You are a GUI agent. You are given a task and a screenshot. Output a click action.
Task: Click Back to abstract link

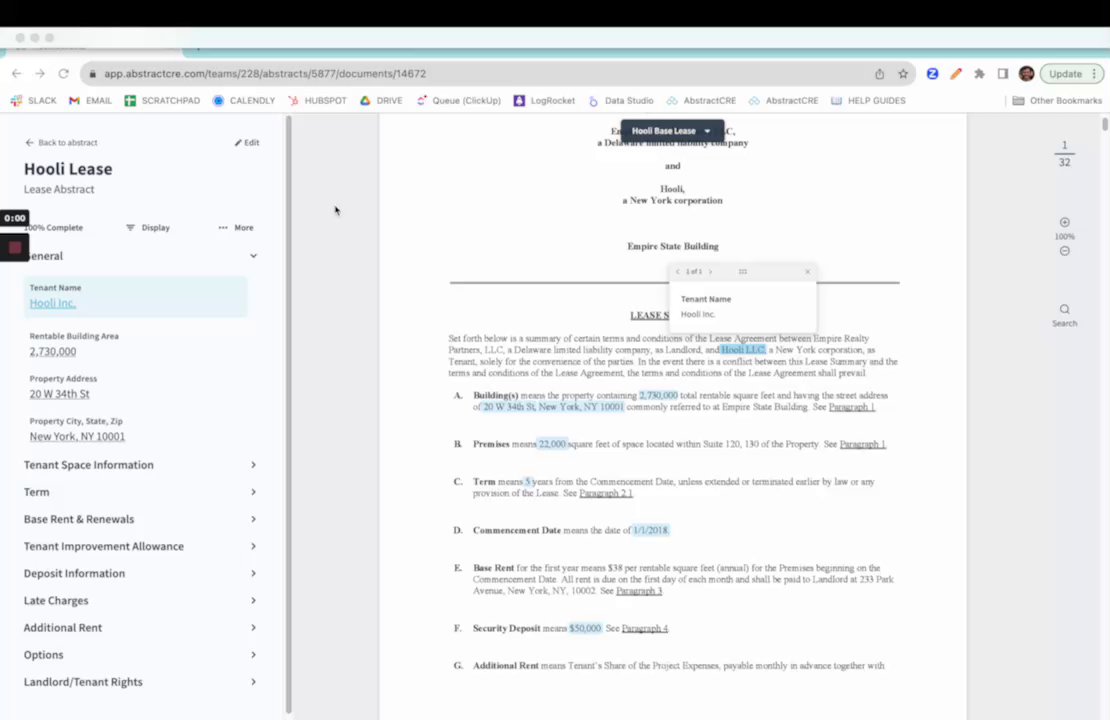61,142
